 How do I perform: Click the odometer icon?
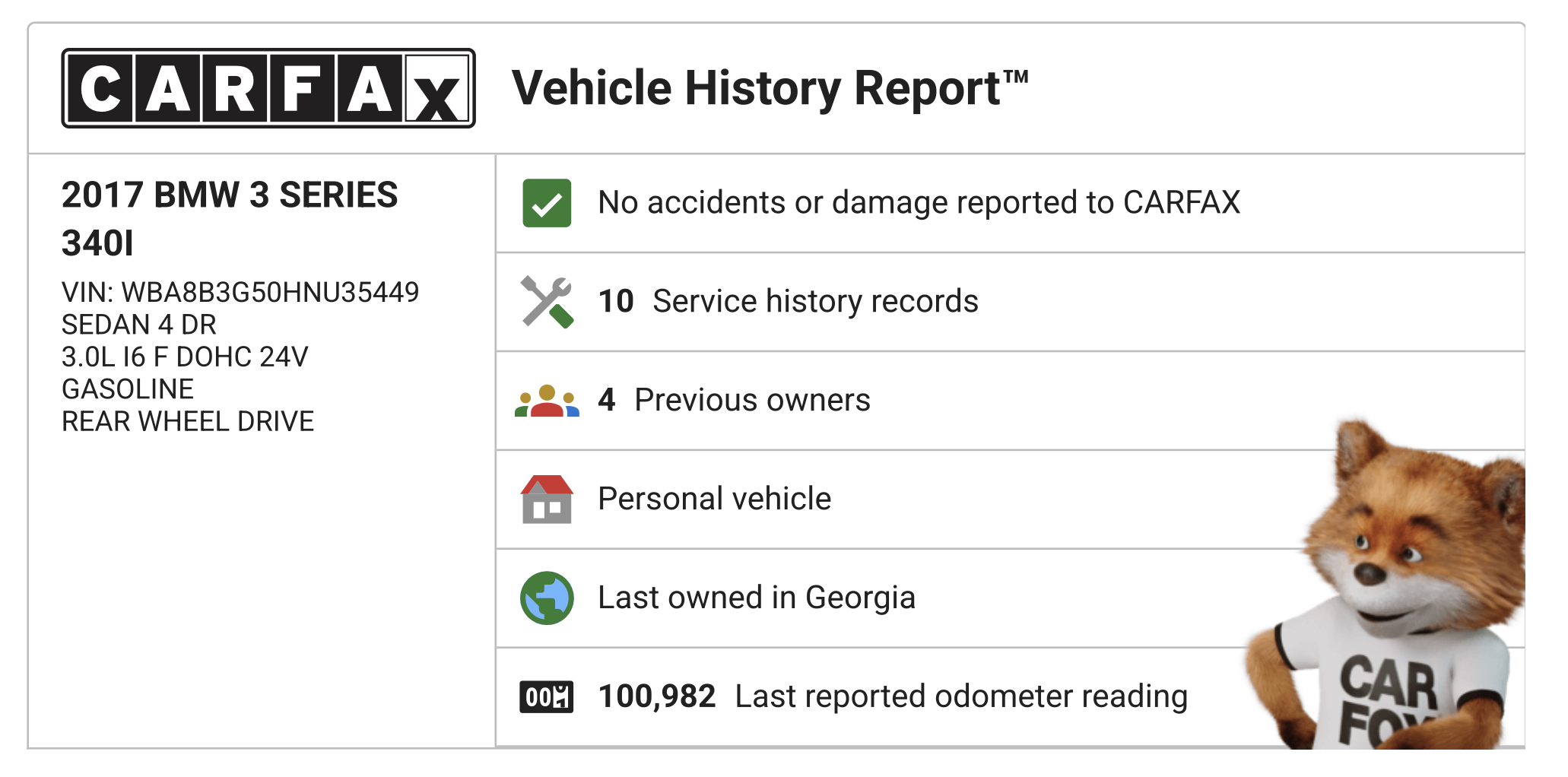[x=547, y=697]
